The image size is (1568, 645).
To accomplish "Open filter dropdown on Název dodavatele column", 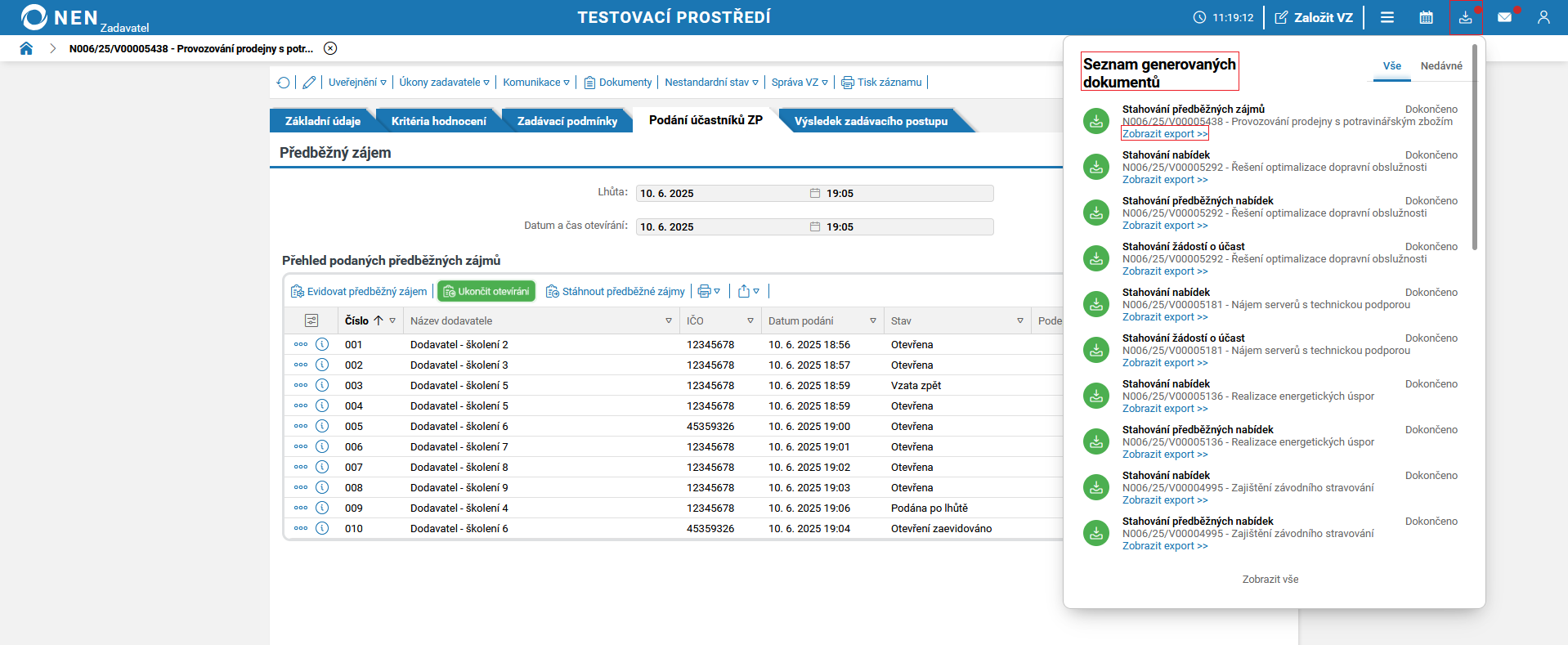I will [x=669, y=320].
